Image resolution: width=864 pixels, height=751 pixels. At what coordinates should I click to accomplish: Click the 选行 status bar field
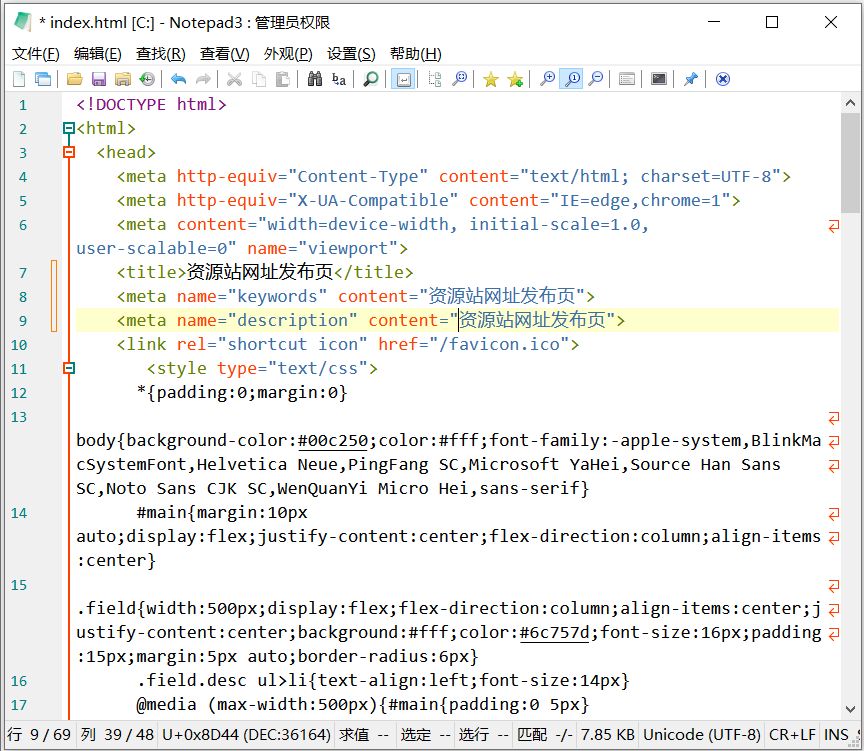coord(484,735)
